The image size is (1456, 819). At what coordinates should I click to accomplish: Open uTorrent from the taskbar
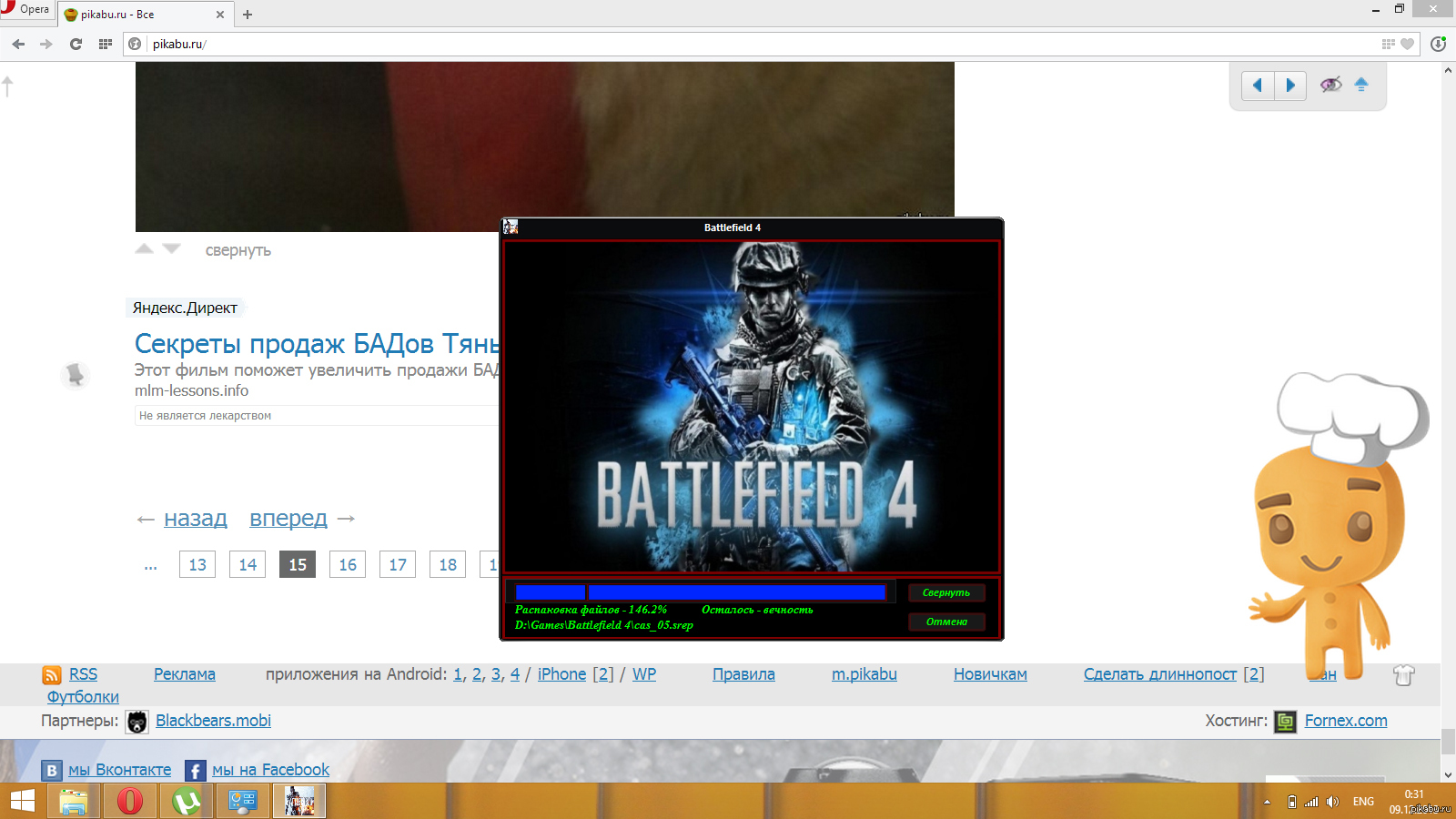pyautogui.click(x=187, y=801)
